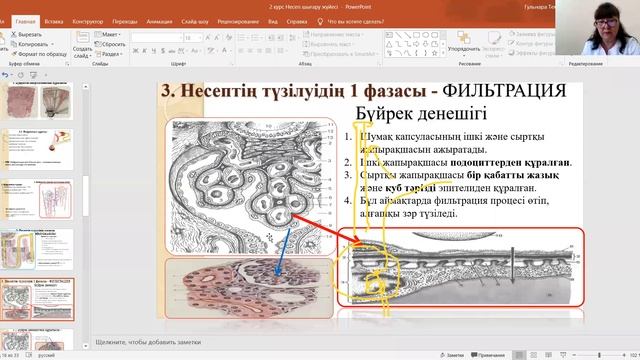The height and width of the screenshot is (360, 640).
Task: Select the oval shape in gallery
Action: [x=426, y=35]
